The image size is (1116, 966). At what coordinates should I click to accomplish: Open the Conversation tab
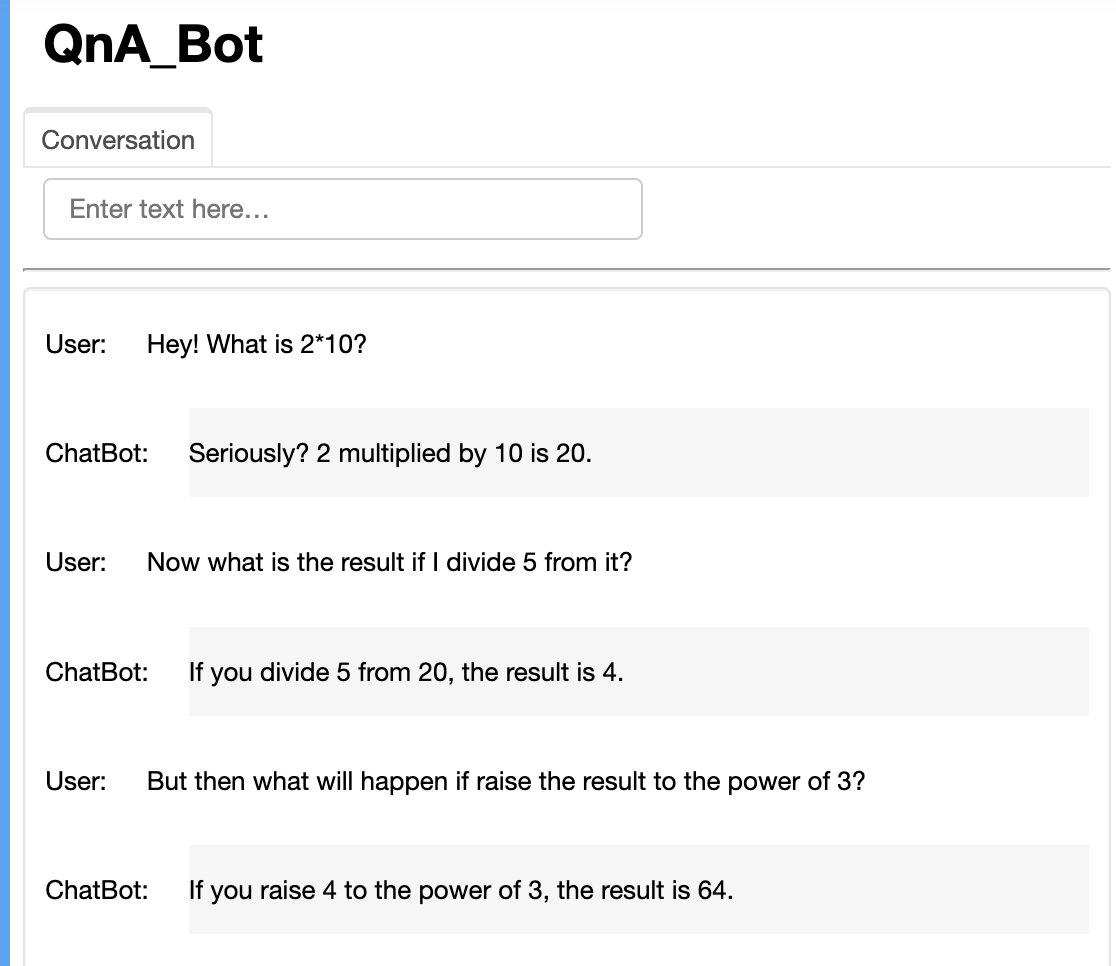coord(118,140)
